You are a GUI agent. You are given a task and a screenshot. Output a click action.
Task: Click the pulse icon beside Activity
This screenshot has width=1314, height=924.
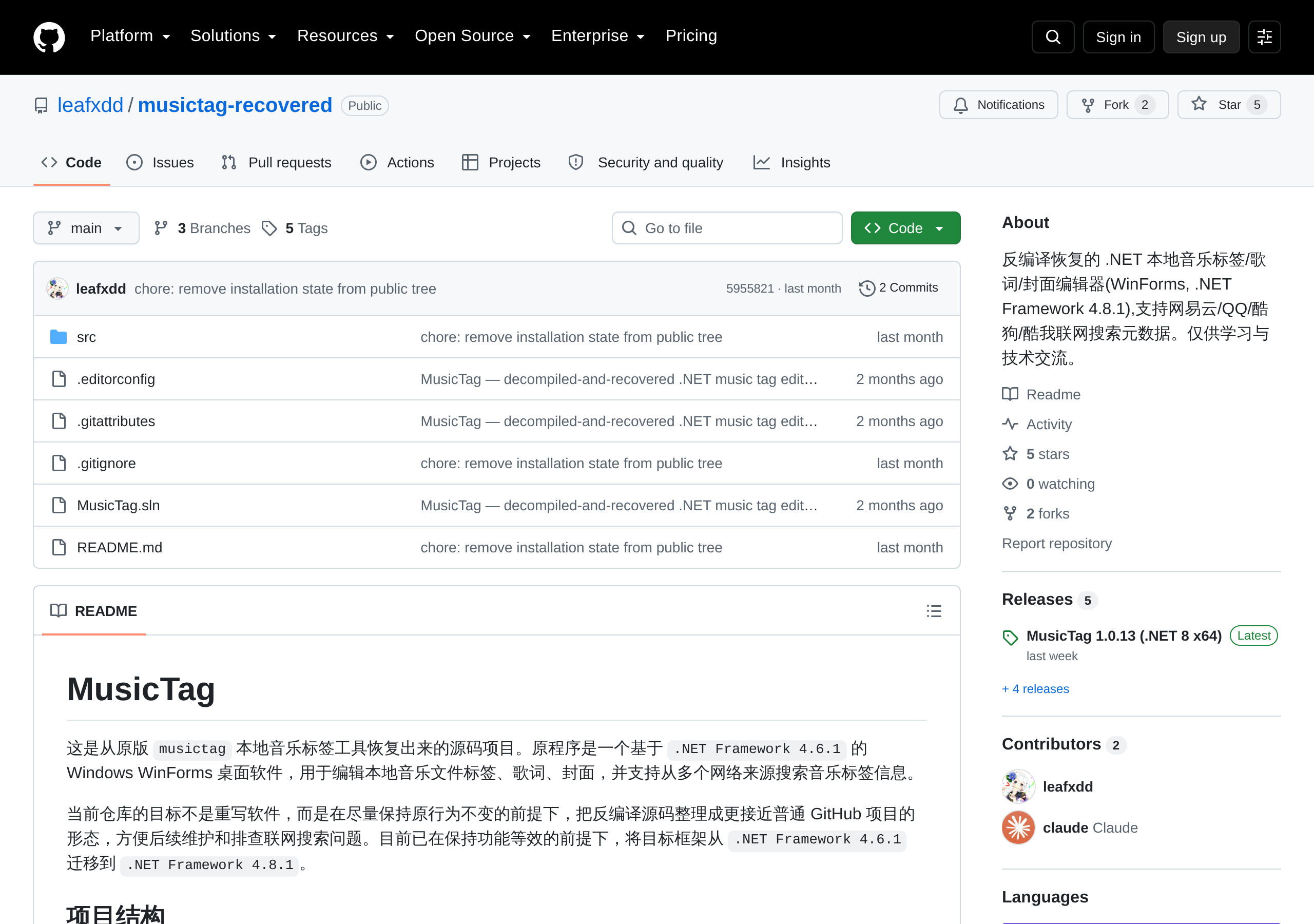tap(1010, 424)
